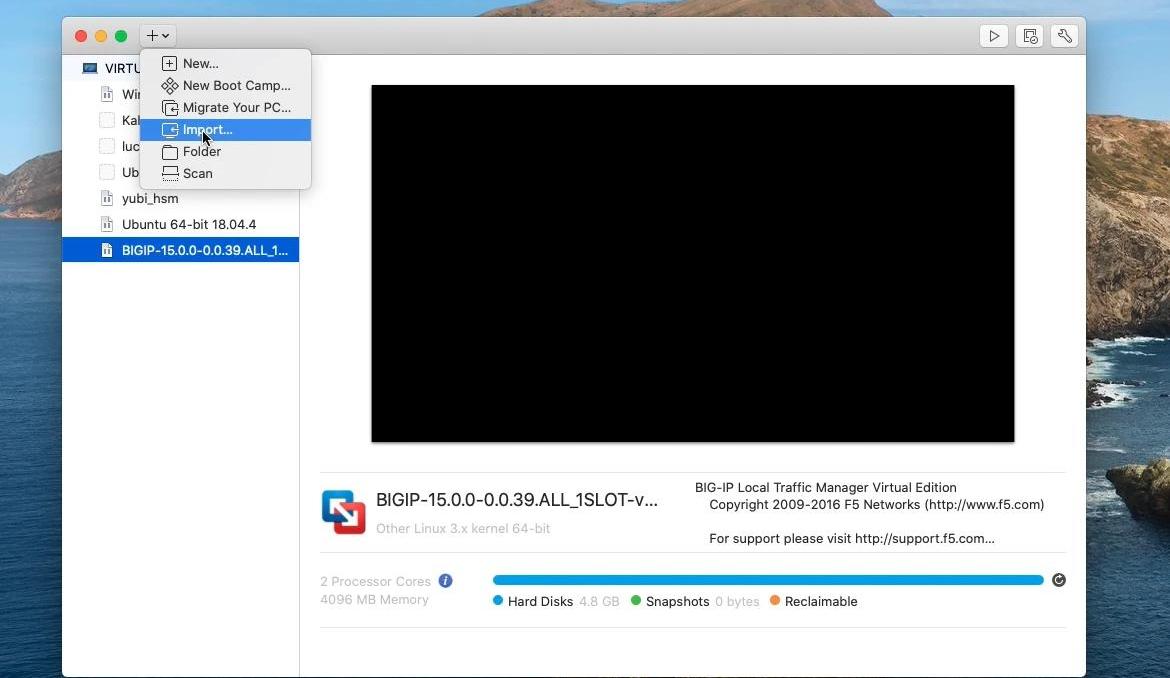Click the Hard Disks legend blue dot
Screen dimensions: 1170x678
[x=498, y=600]
